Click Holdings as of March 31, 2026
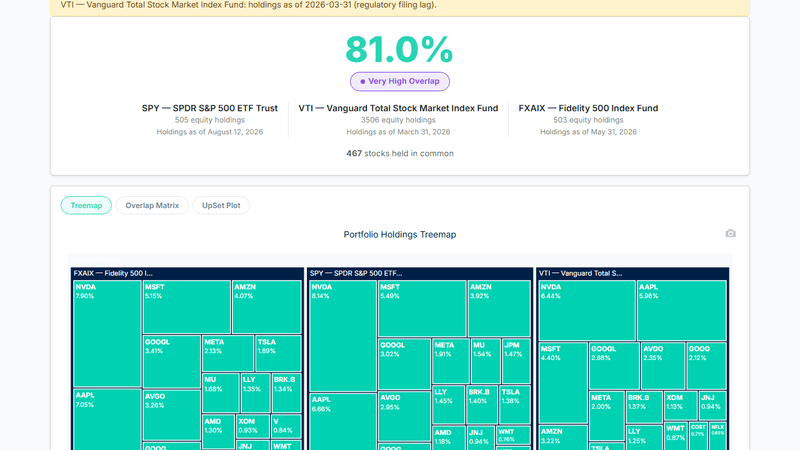 coord(398,132)
